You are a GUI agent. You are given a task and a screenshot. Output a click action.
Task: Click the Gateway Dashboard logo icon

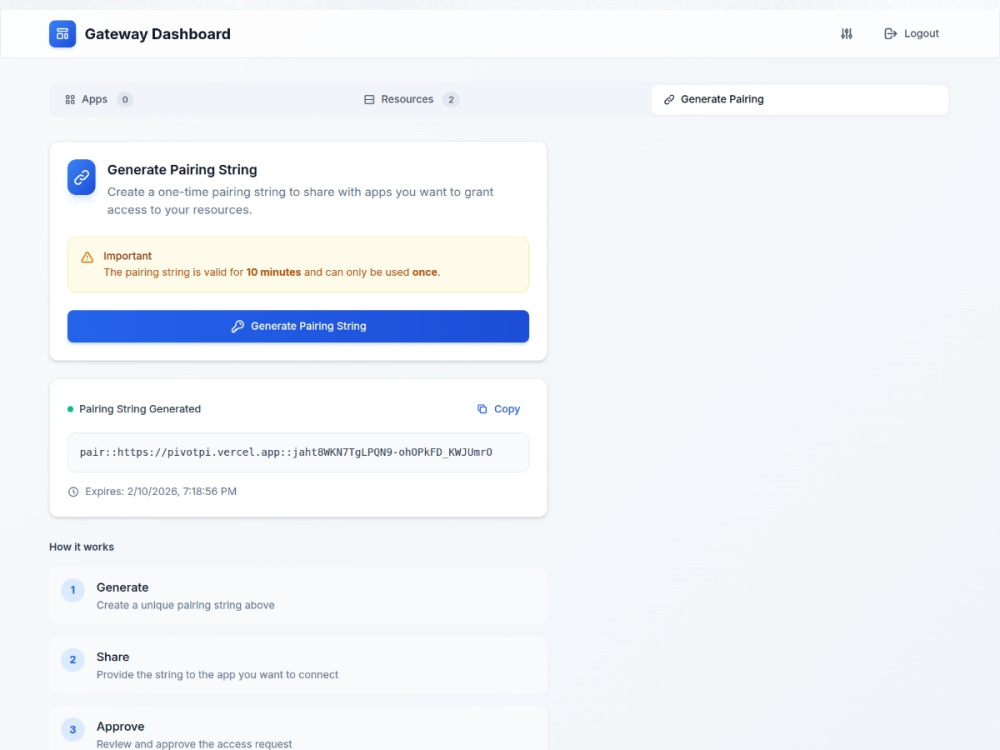point(62,34)
